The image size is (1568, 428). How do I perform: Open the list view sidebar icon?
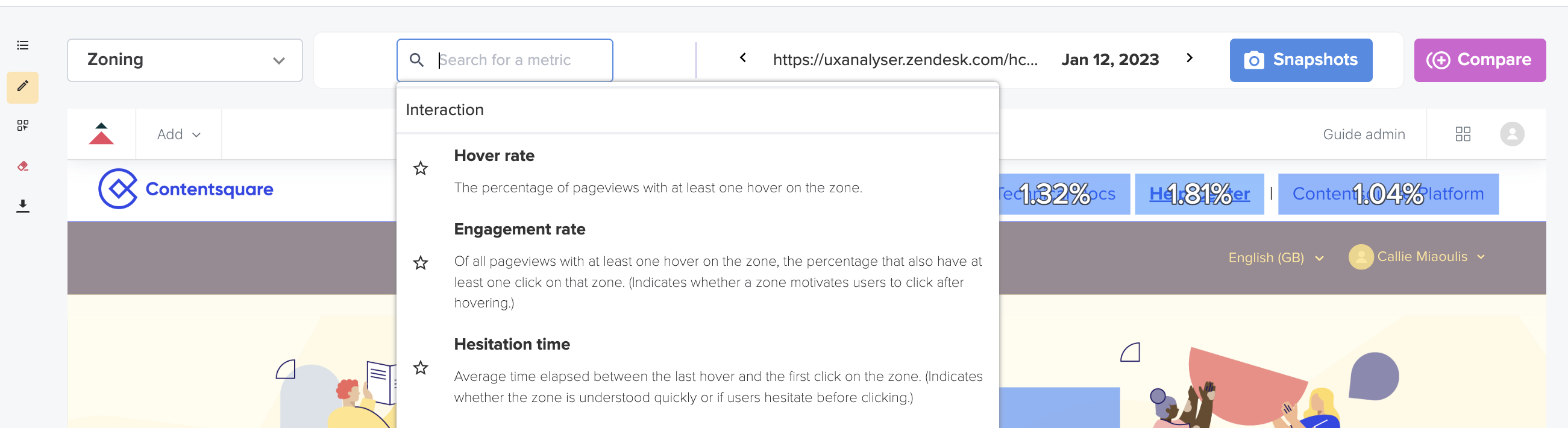click(22, 45)
